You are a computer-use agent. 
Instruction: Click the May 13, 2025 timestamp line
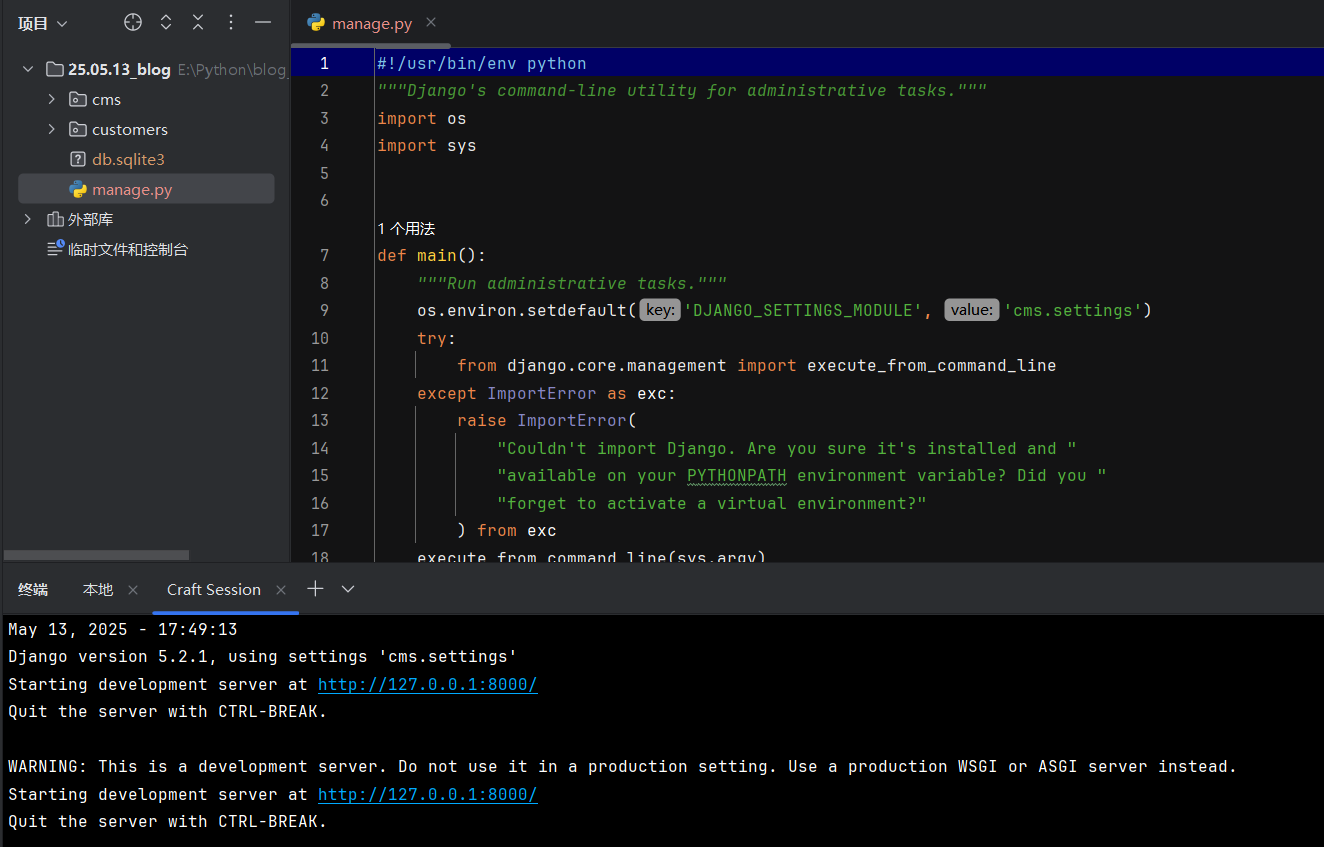[x=122, y=630]
